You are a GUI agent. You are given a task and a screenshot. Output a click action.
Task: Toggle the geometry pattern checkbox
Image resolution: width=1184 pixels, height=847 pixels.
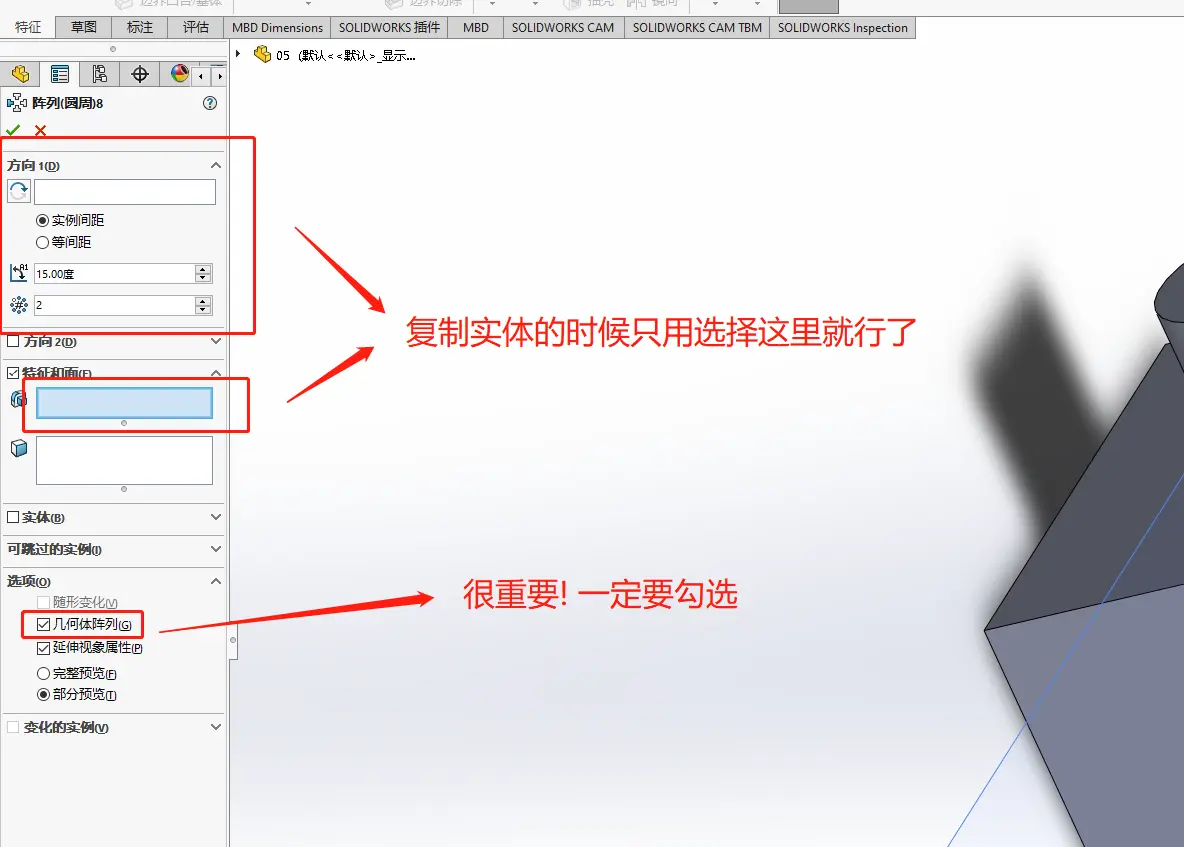tap(44, 624)
